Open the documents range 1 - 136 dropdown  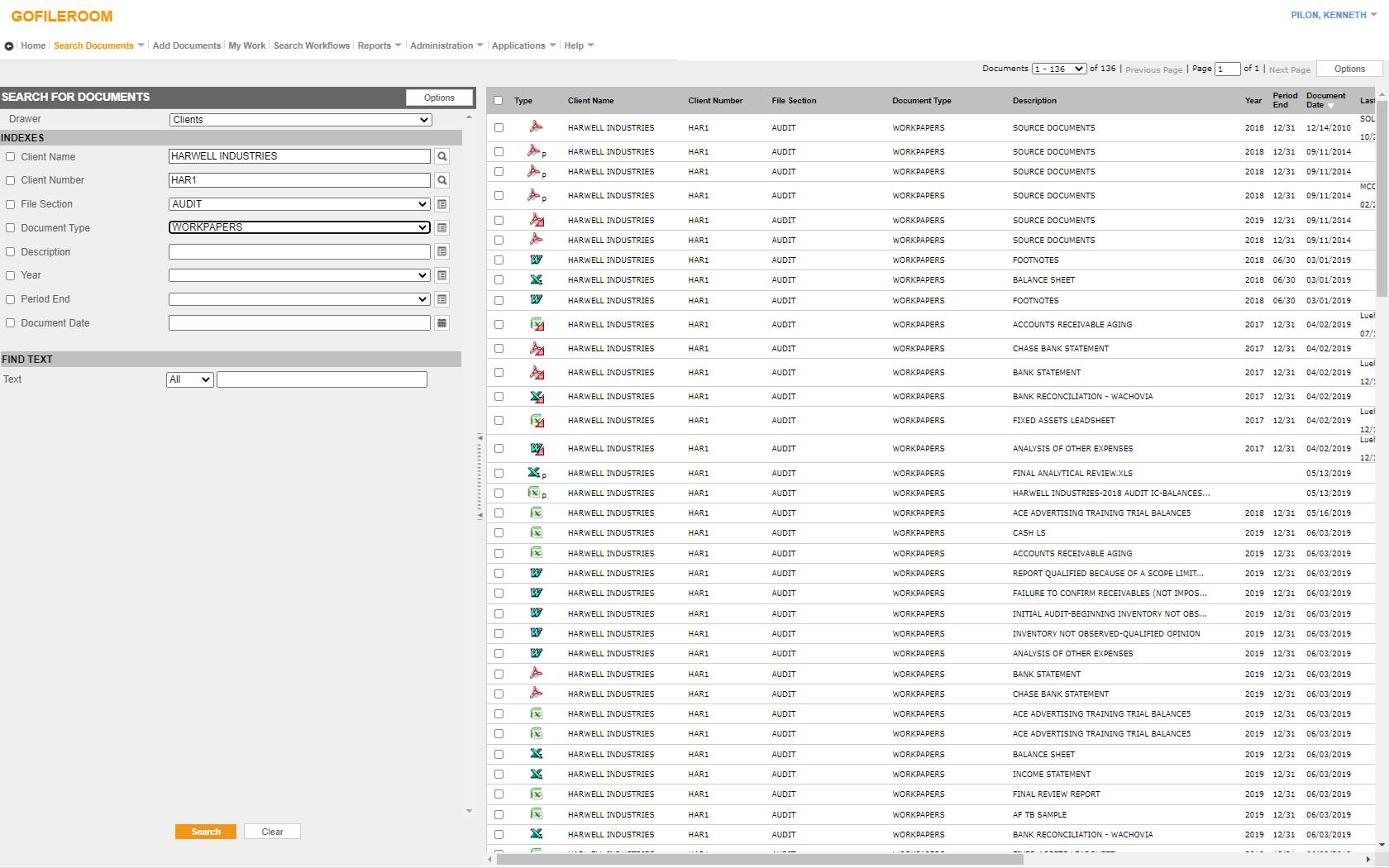tap(1058, 69)
